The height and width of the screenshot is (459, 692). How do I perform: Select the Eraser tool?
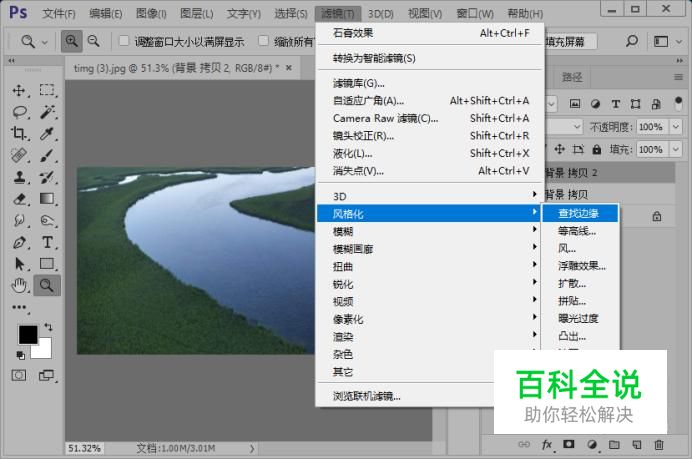(19, 199)
